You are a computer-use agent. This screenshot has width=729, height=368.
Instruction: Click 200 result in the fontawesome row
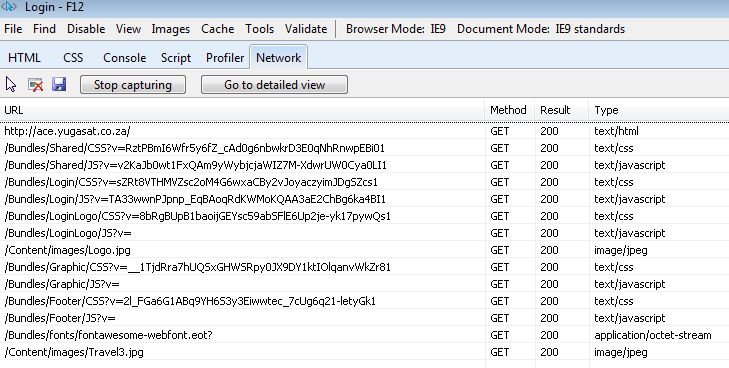pyautogui.click(x=549, y=335)
